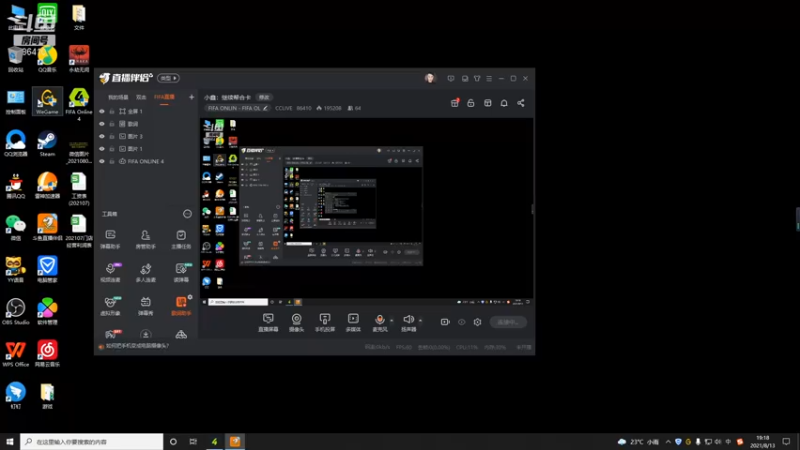Hide the 图片 3 source

102,136
